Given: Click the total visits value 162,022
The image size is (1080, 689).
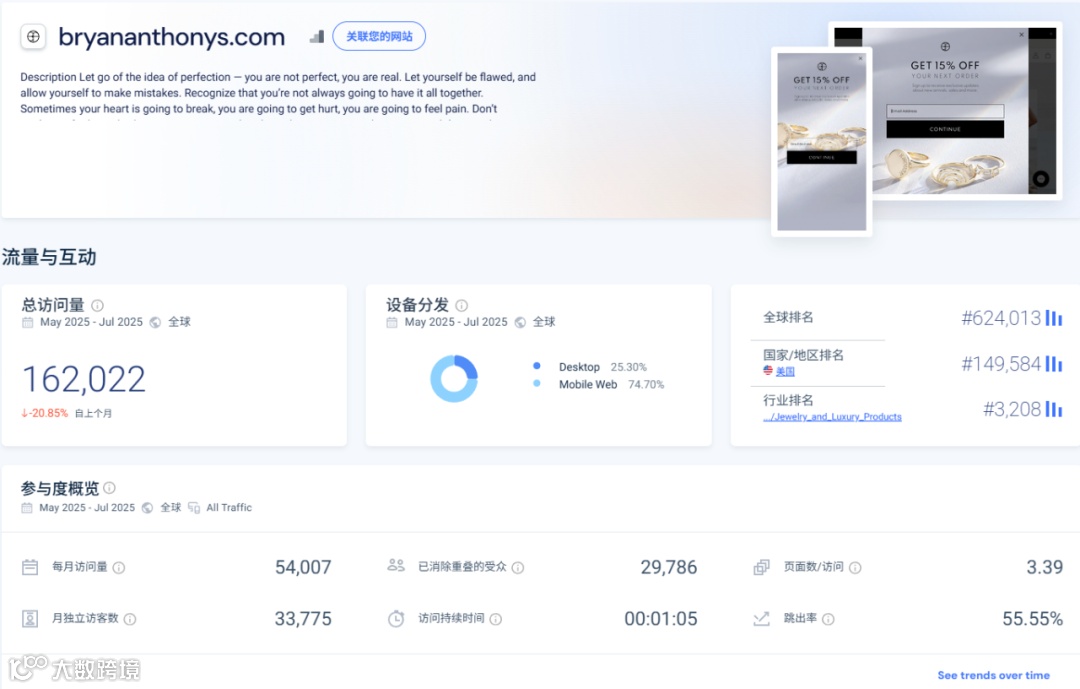Looking at the screenshot, I should pos(84,379).
